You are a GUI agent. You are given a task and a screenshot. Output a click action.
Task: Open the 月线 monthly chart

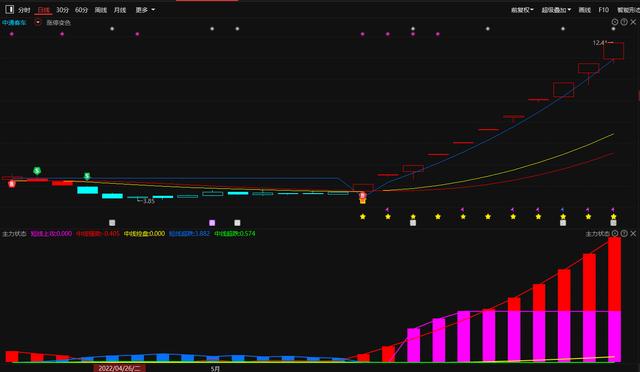point(120,10)
